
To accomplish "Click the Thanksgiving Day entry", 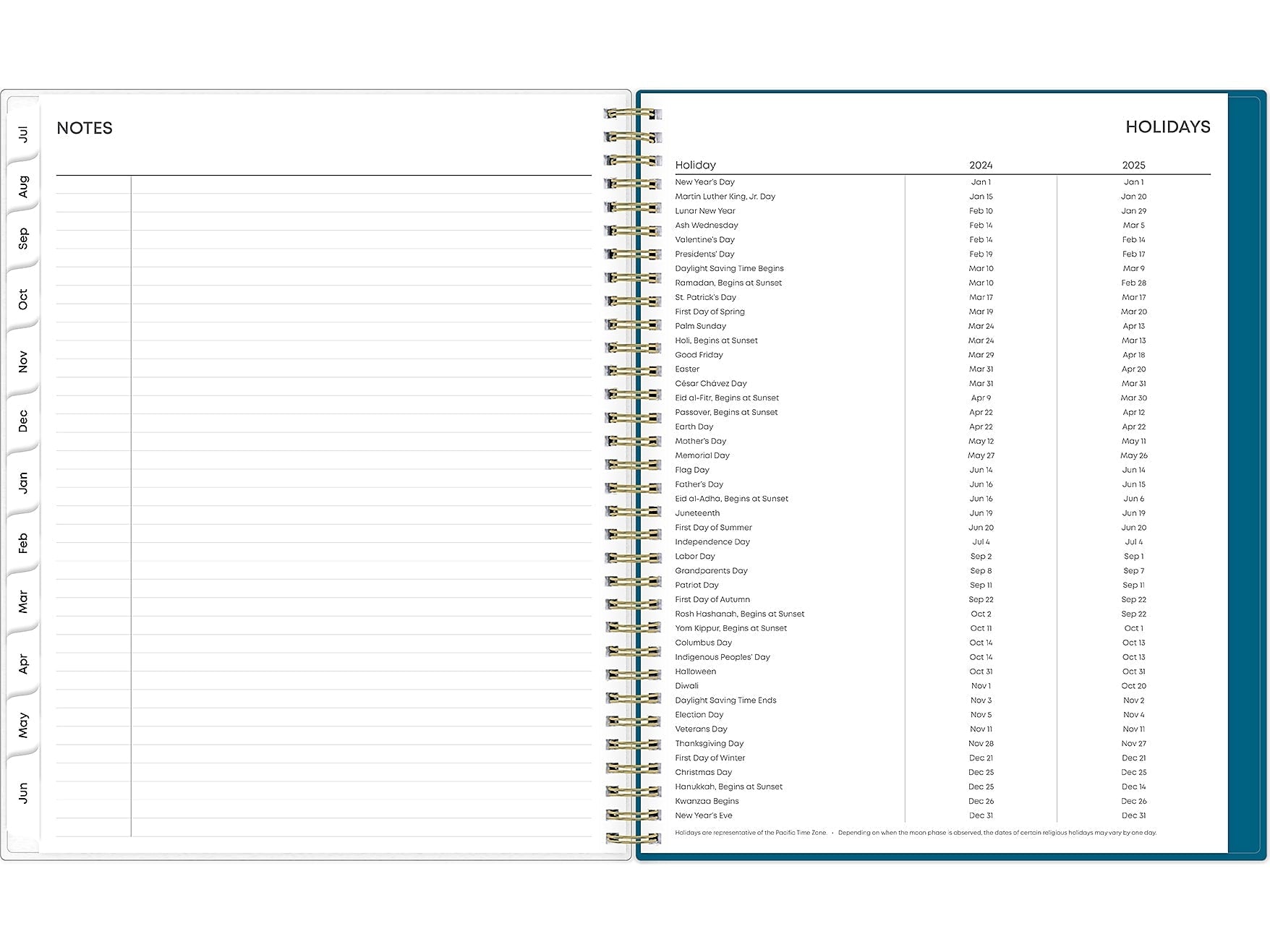I will 709,744.
